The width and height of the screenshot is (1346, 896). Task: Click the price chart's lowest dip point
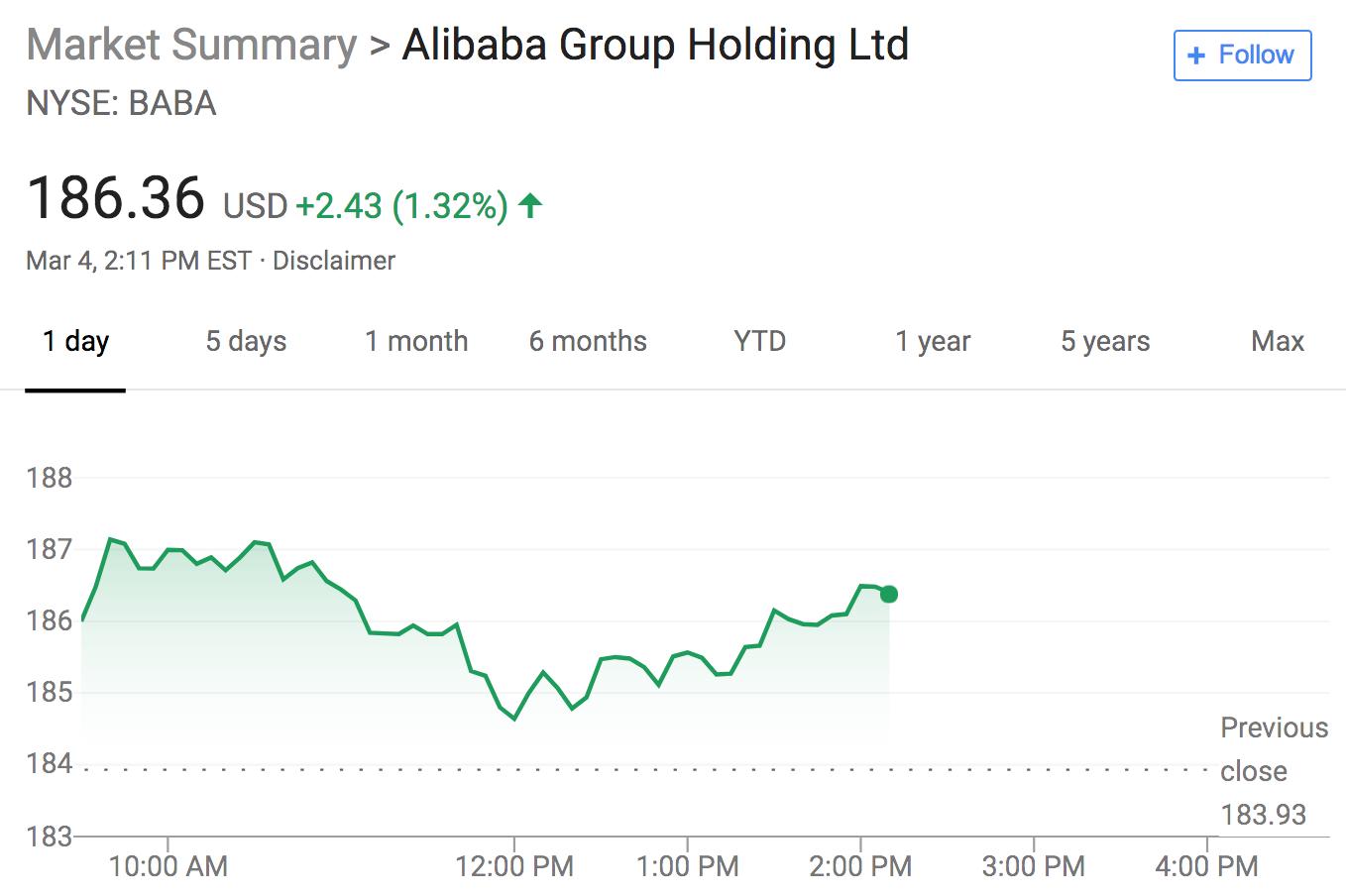[514, 719]
